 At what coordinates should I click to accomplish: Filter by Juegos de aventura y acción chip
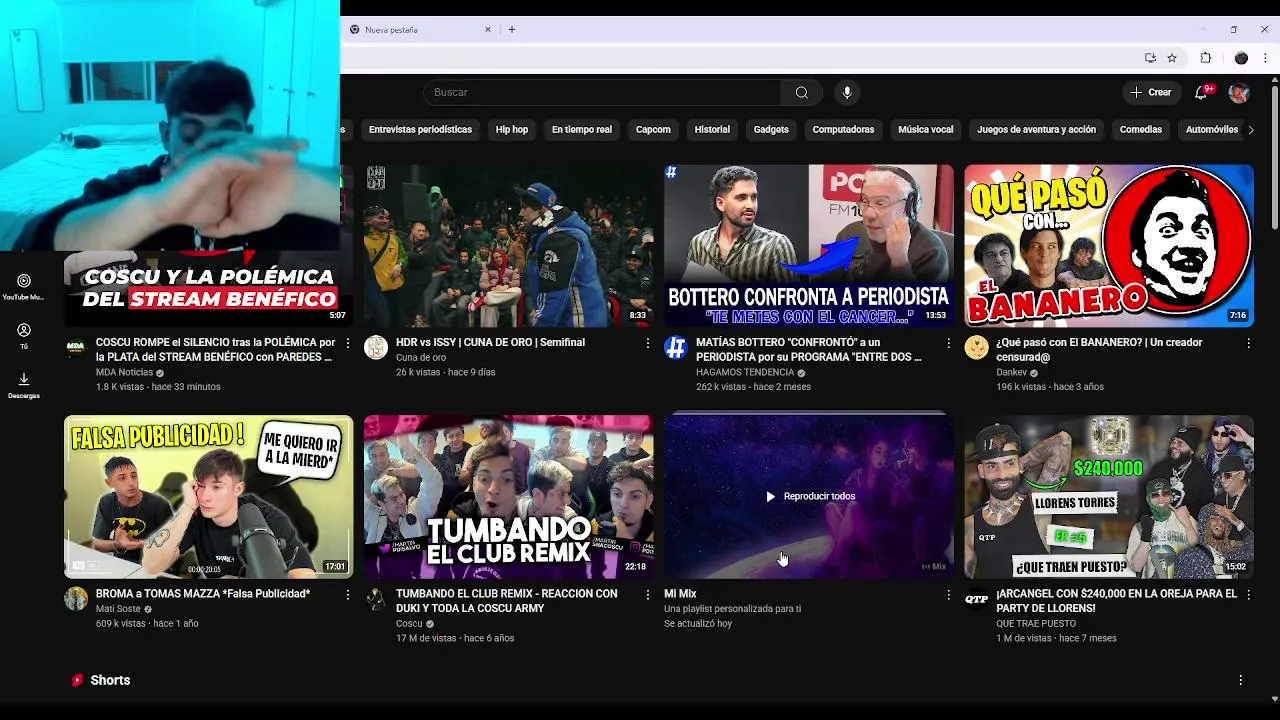tap(1036, 130)
